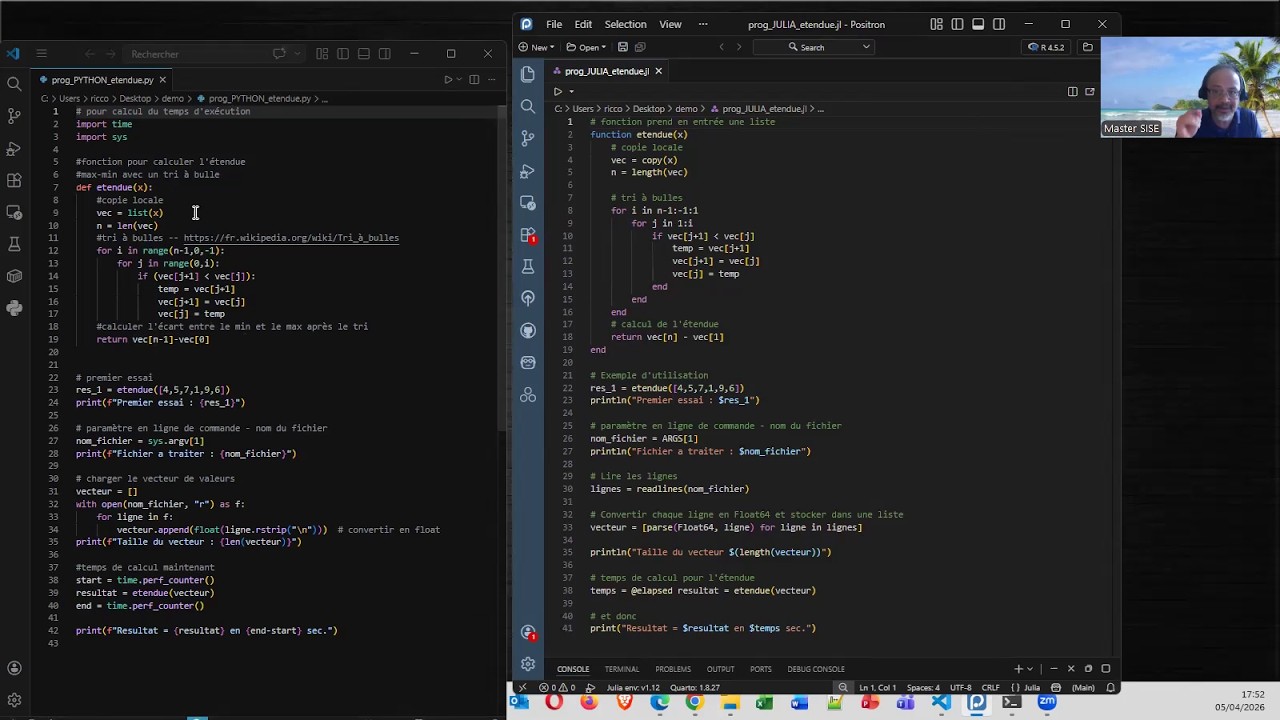The width and height of the screenshot is (1280, 720).
Task: Click the CRLF line ending indicator
Action: [990, 688]
